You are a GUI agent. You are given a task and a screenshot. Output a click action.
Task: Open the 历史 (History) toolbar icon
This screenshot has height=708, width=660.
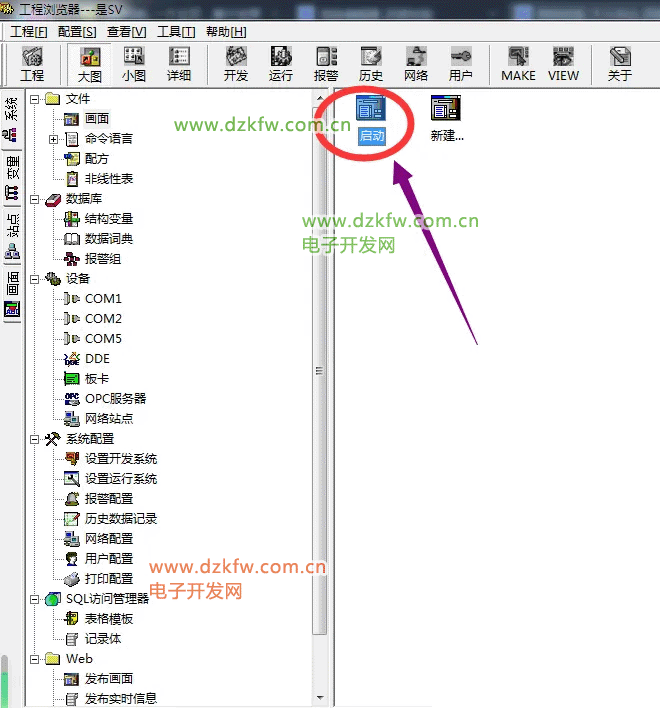pos(371,64)
